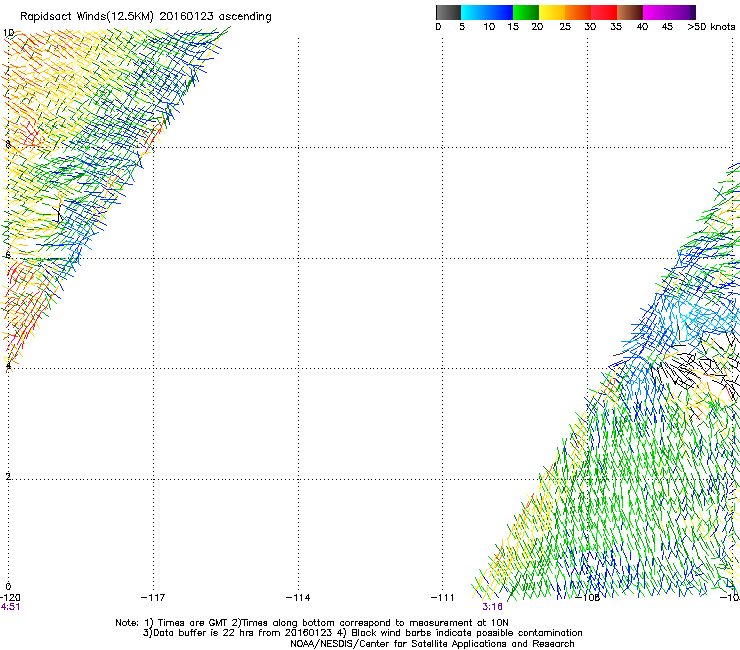Click the -120 longitude axis label
Viewport: 740px width, 650px height.
tap(10, 598)
